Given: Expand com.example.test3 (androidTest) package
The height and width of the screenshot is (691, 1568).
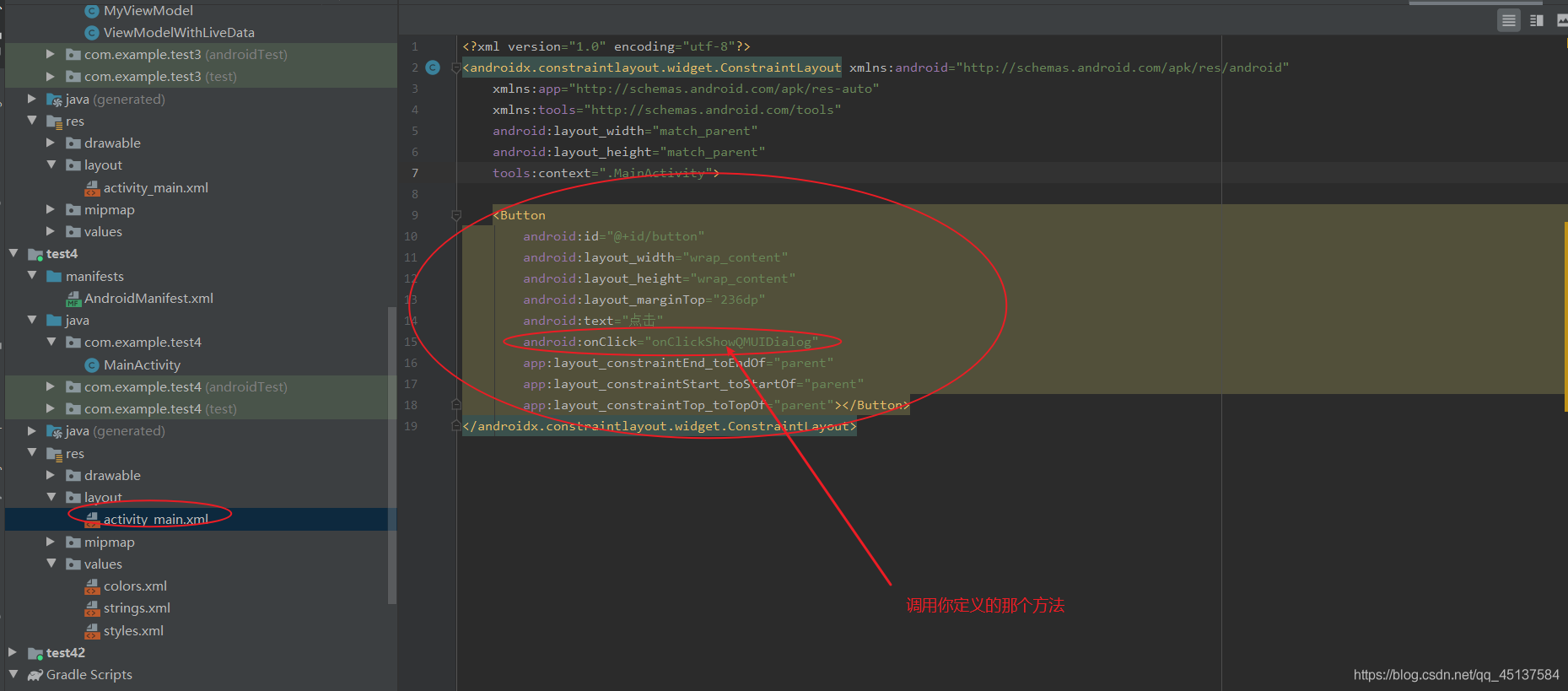Looking at the screenshot, I should [50, 54].
